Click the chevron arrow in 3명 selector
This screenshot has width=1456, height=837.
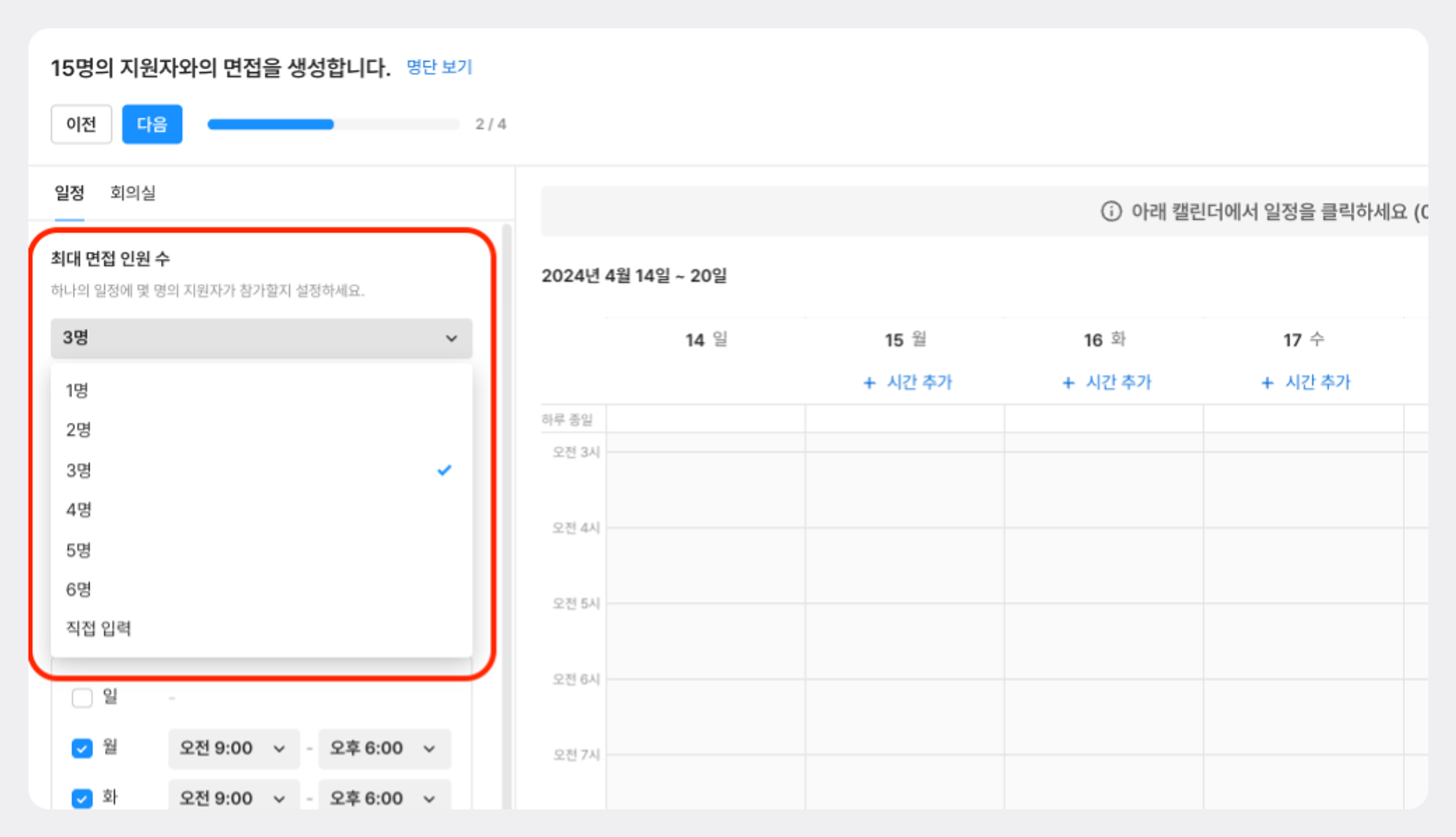pos(451,338)
